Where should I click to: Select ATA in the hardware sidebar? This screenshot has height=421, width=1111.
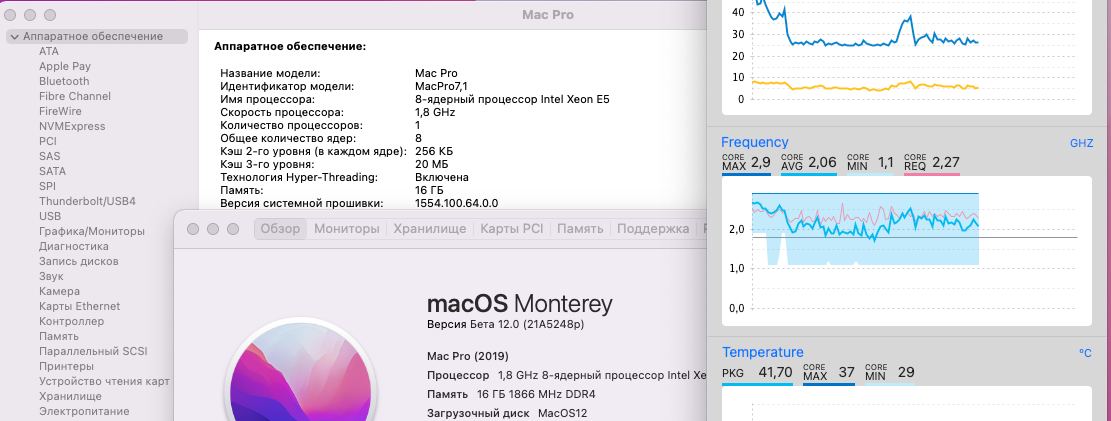point(49,51)
